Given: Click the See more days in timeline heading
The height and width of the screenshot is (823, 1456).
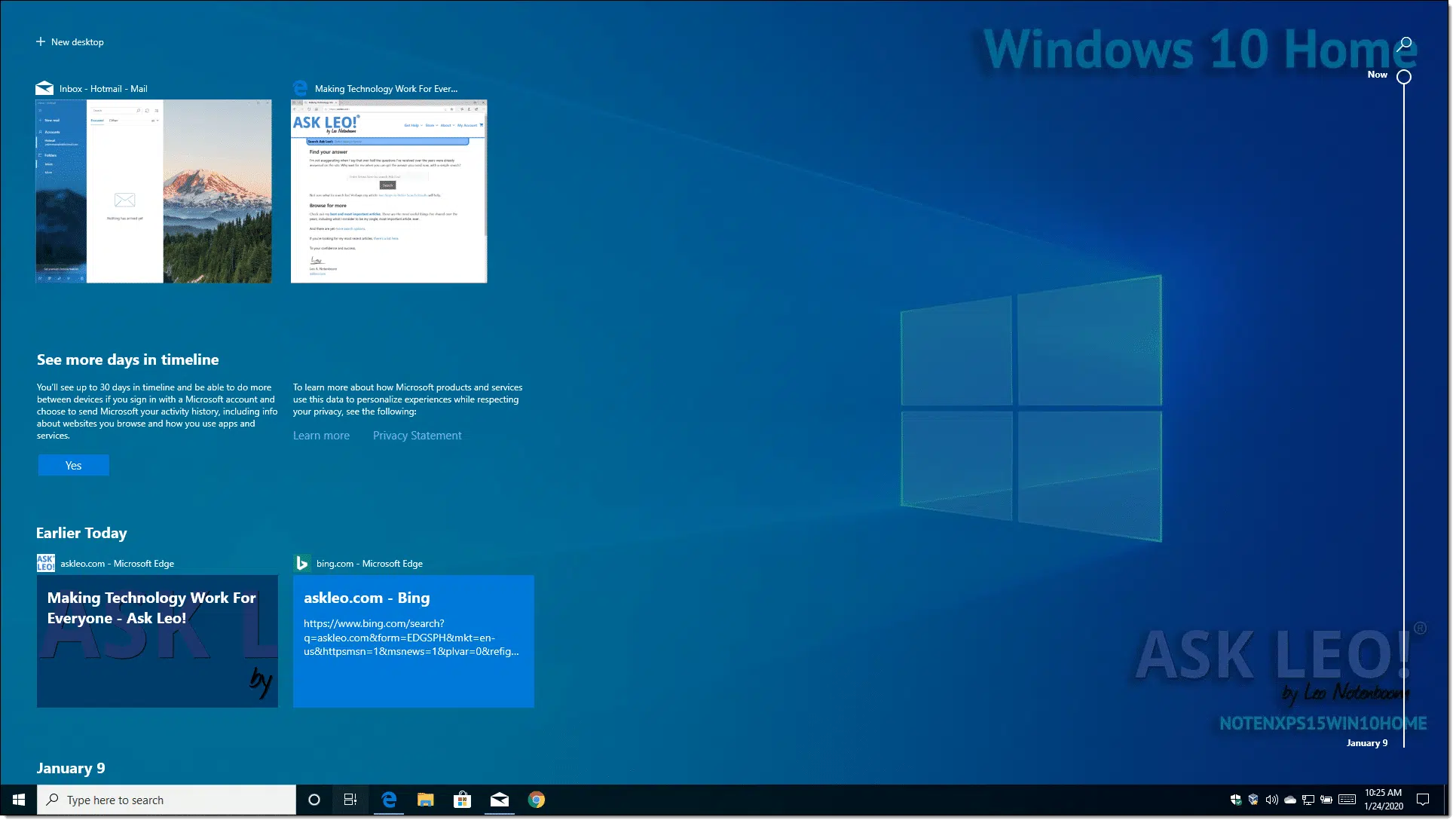Looking at the screenshot, I should tap(128, 360).
